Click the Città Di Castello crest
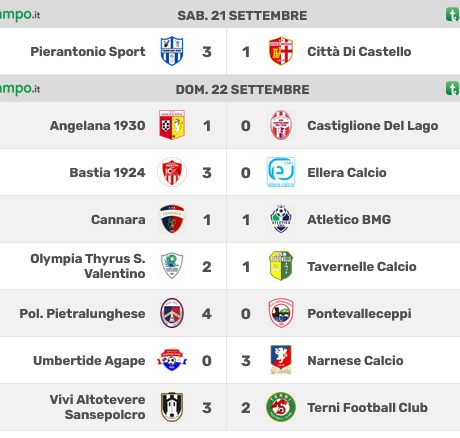460x438 pixels. (x=281, y=51)
